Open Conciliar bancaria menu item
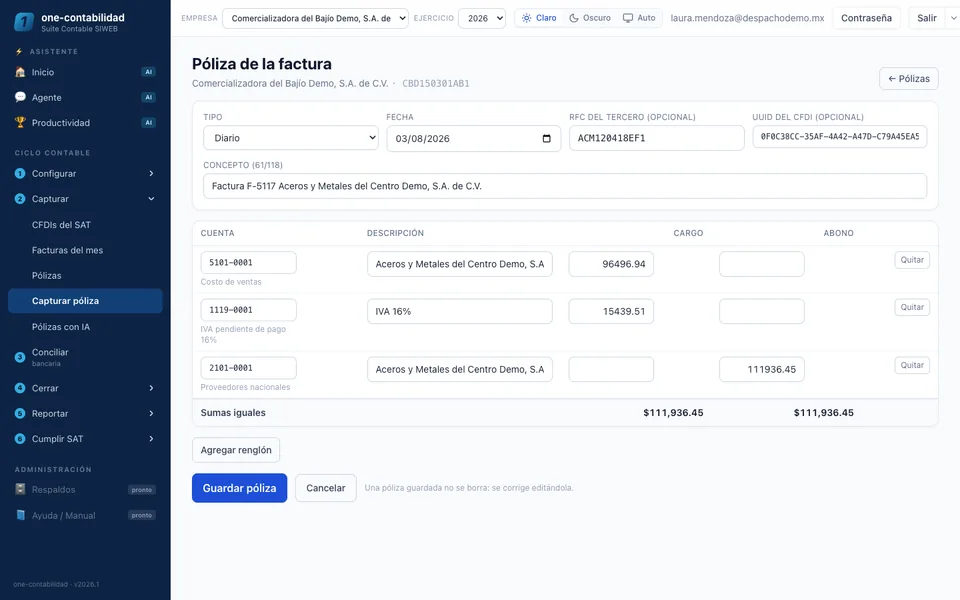Screen dimensions: 960x600 pos(85,357)
